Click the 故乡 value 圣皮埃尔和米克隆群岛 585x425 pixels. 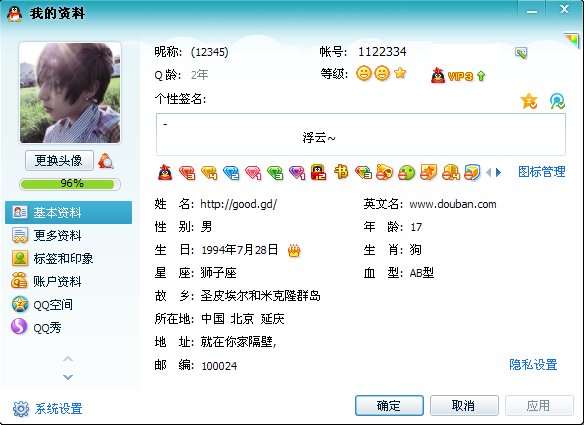pos(260,296)
